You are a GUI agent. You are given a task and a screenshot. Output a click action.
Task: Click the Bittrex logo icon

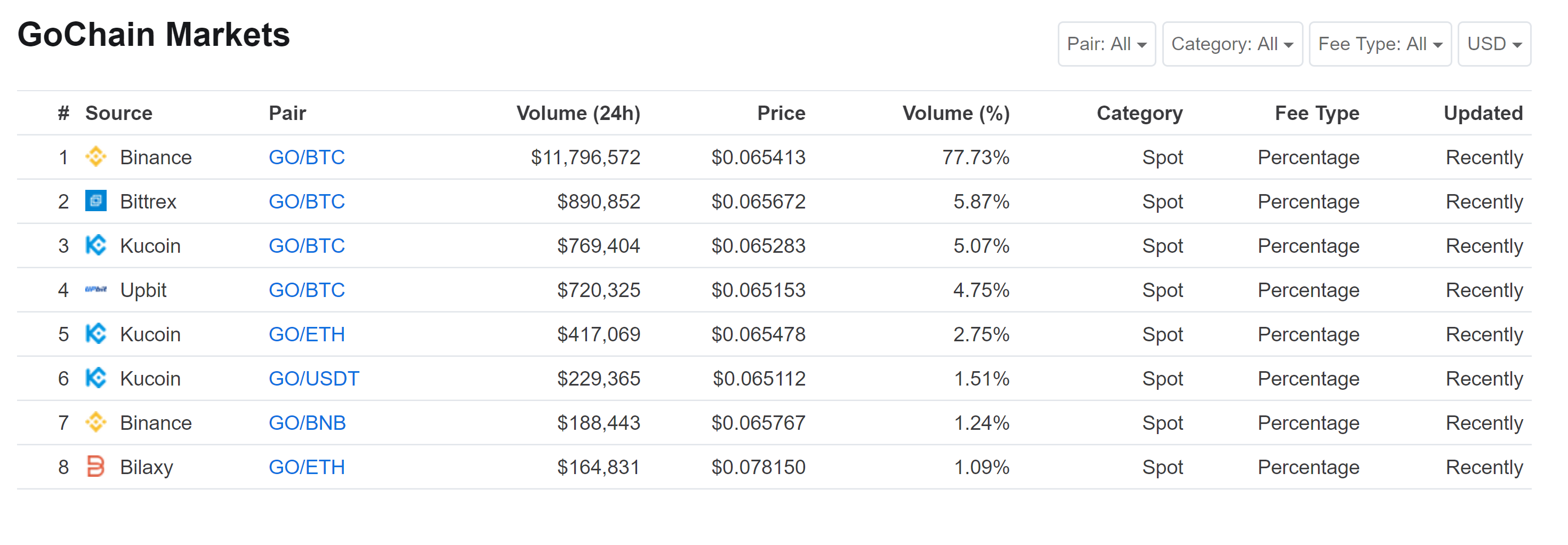click(x=95, y=201)
